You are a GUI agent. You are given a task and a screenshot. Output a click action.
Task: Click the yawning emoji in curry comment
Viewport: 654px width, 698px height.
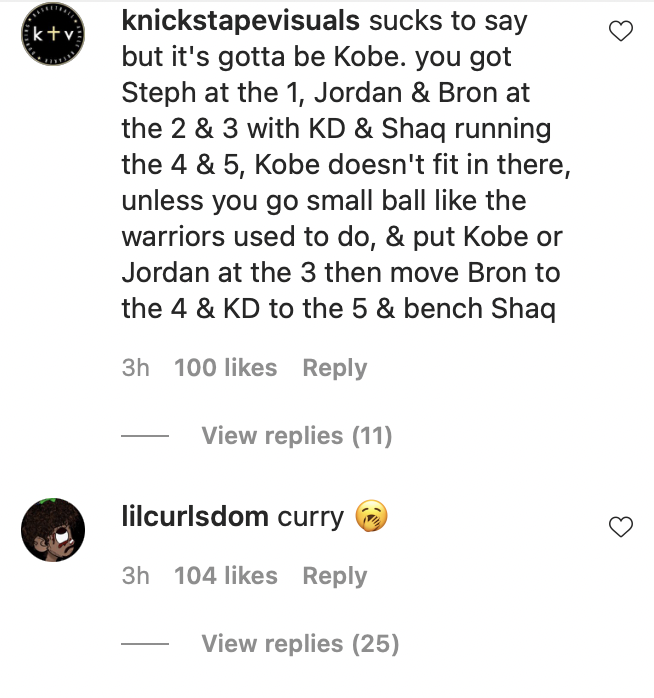coord(371,516)
